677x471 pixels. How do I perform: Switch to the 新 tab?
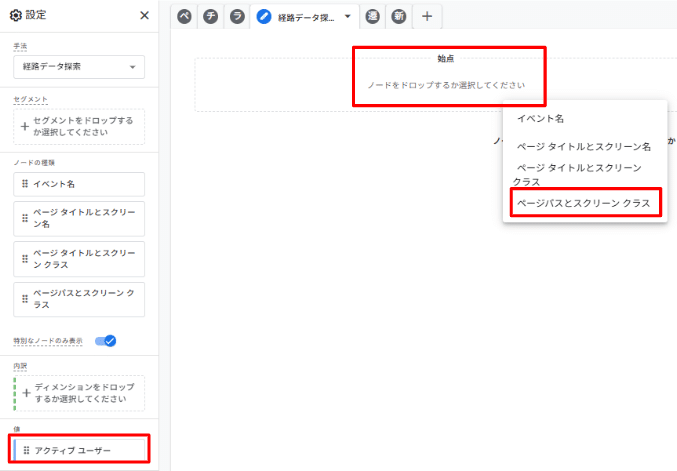pyautogui.click(x=399, y=16)
